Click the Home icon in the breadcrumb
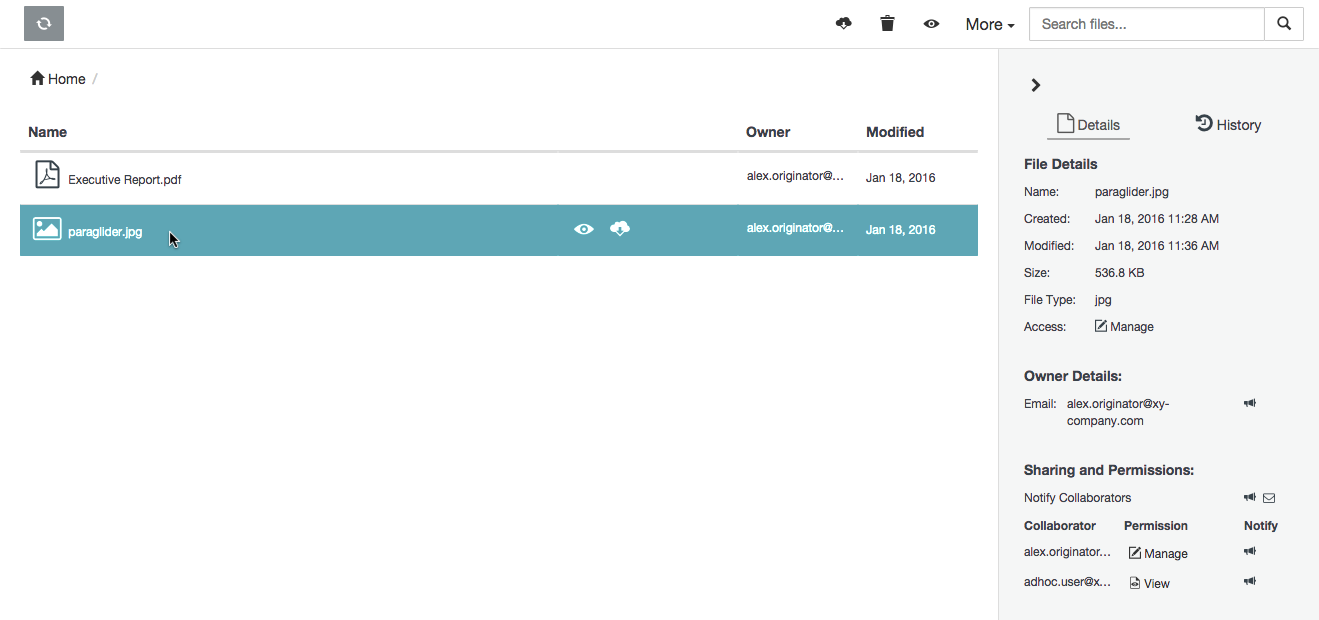Image resolution: width=1319 pixels, height=620 pixels. 37,79
